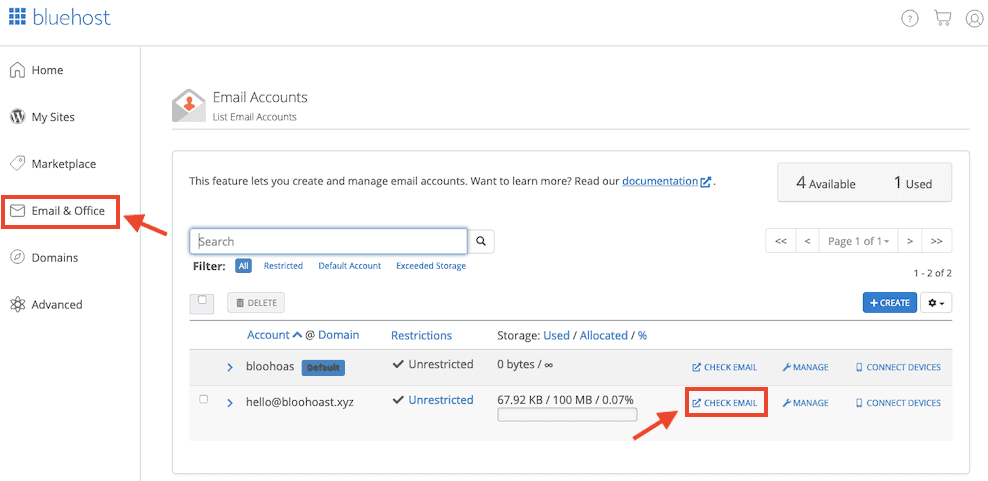
Task: Click into the Search field
Action: (x=328, y=241)
